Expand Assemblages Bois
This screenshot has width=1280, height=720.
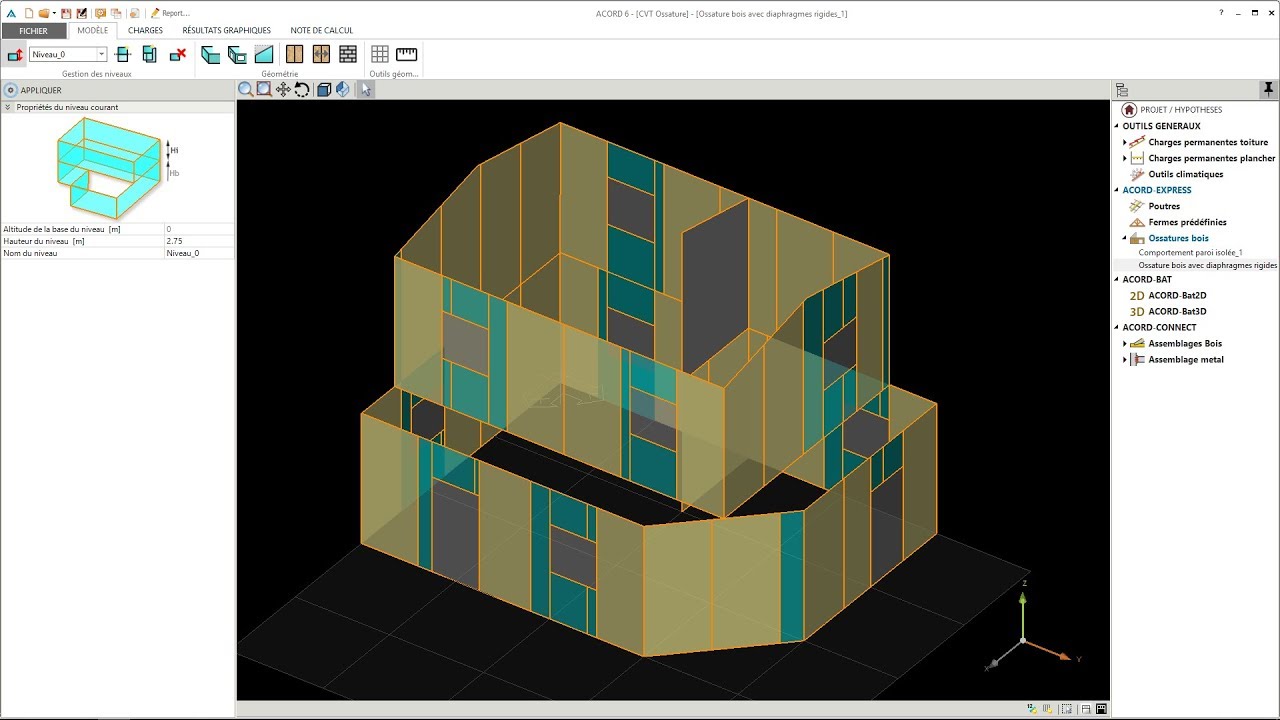pyautogui.click(x=1125, y=344)
